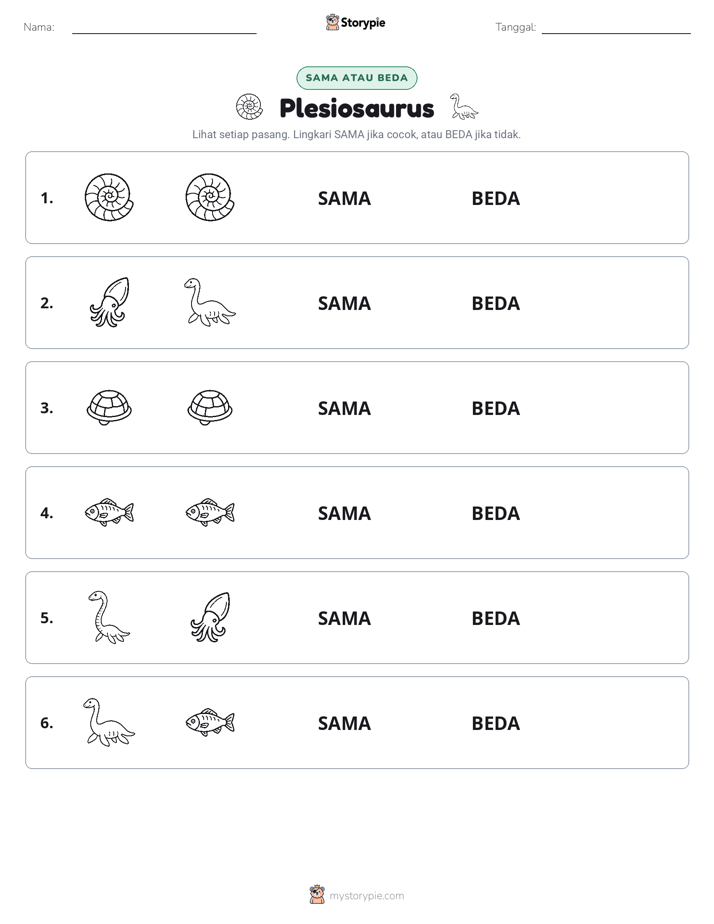Image resolution: width=714 pixels, height=924 pixels.
Task: Click the squid picture in row 2
Action: 110,302
